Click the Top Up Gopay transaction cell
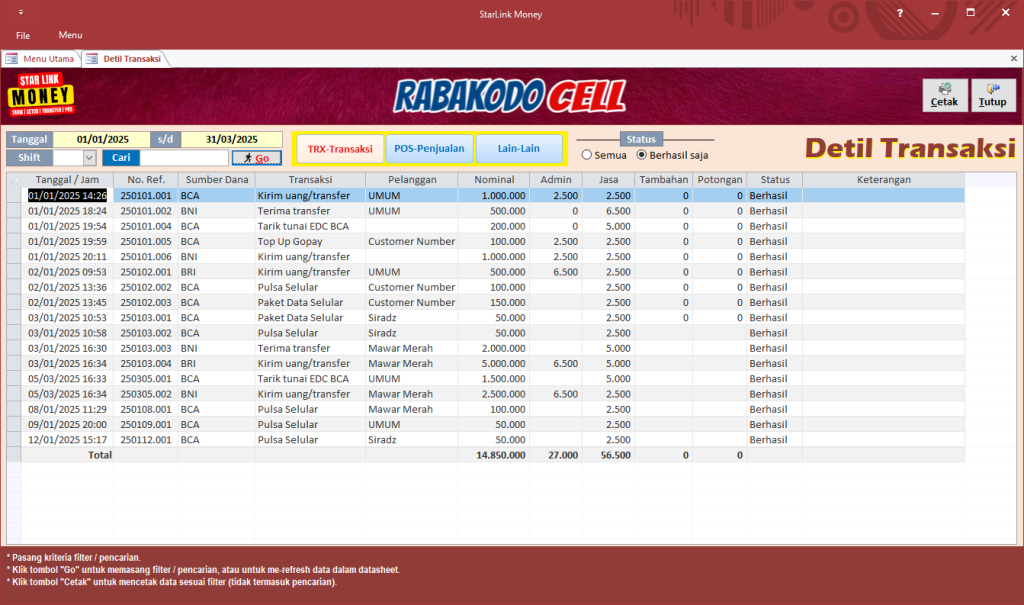Screen dimensions: 1024x605 click(310, 241)
